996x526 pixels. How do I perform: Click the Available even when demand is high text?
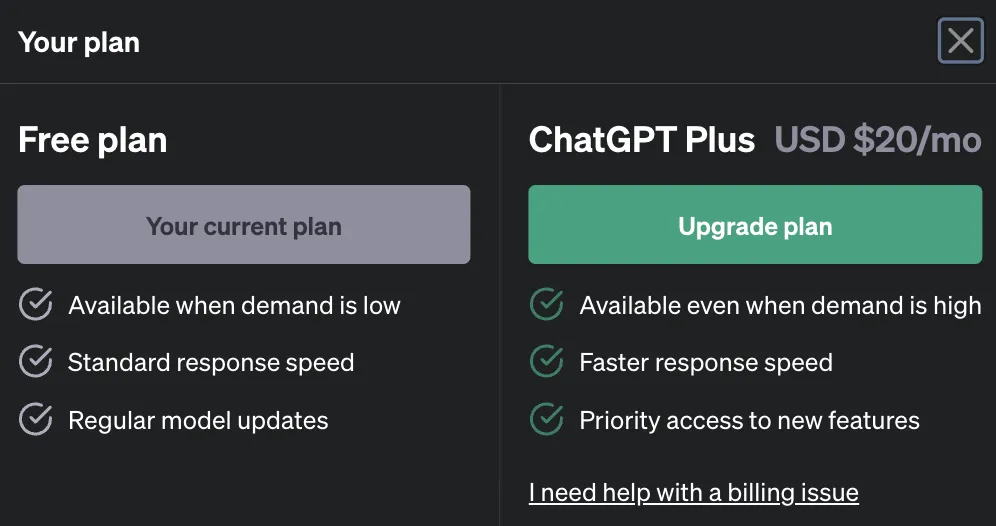click(780, 306)
